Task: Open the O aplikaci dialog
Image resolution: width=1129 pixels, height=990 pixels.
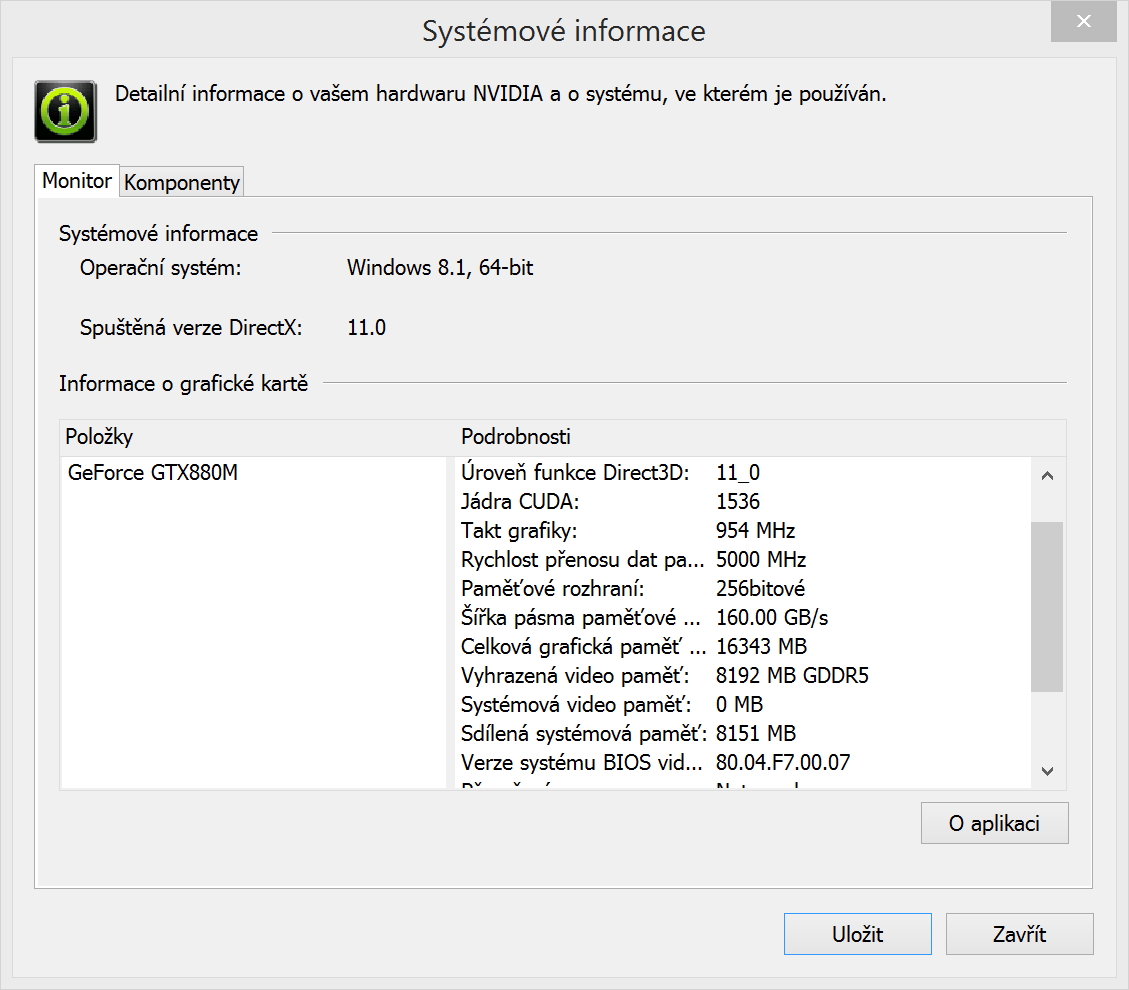Action: [x=994, y=824]
